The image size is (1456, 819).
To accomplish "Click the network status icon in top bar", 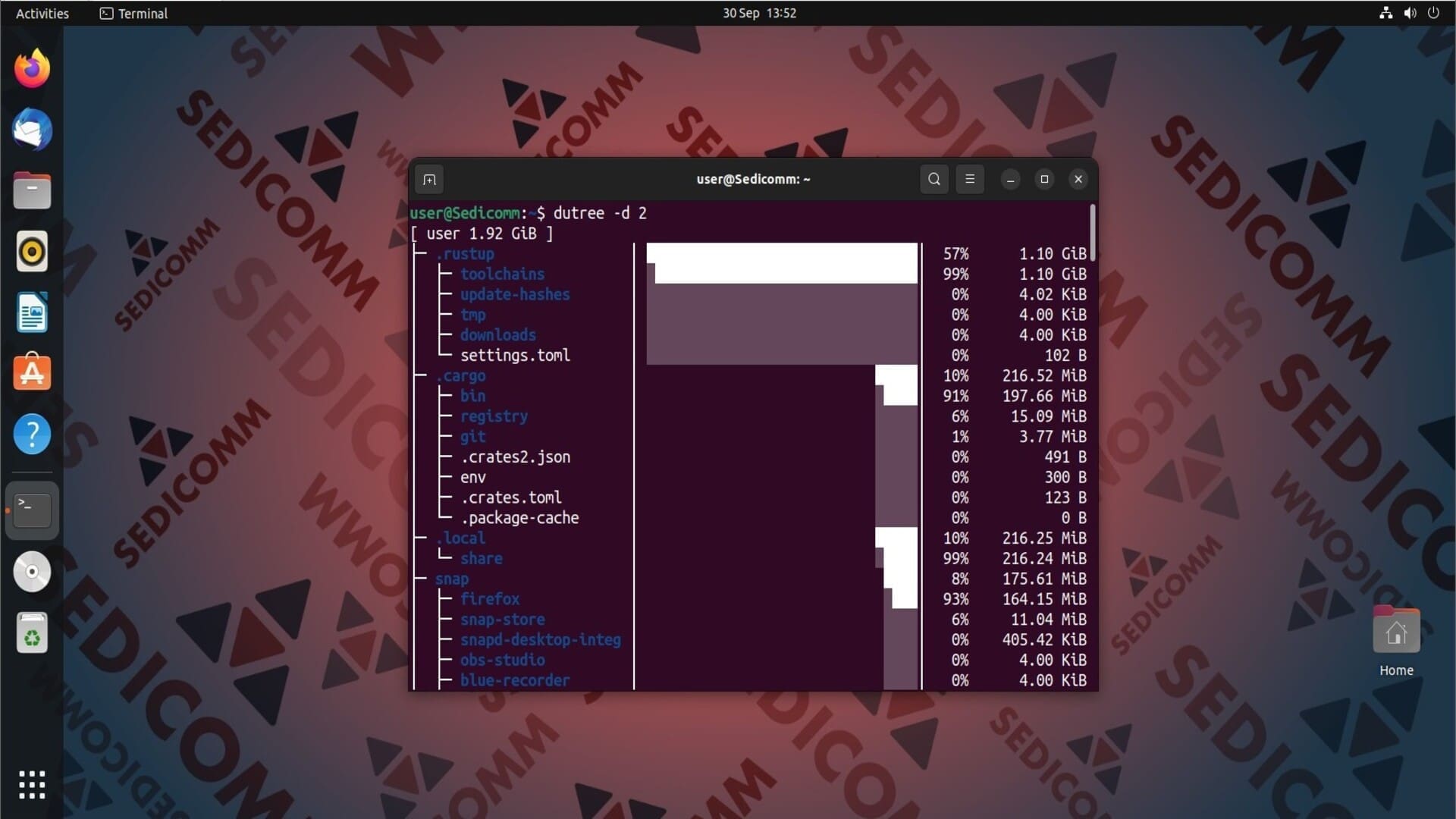I will coord(1385,13).
